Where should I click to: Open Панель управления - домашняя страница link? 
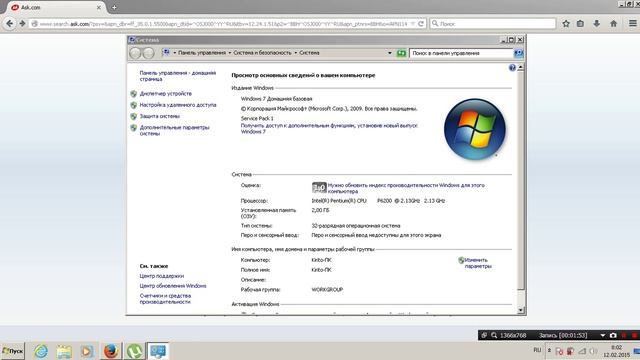[178, 76]
